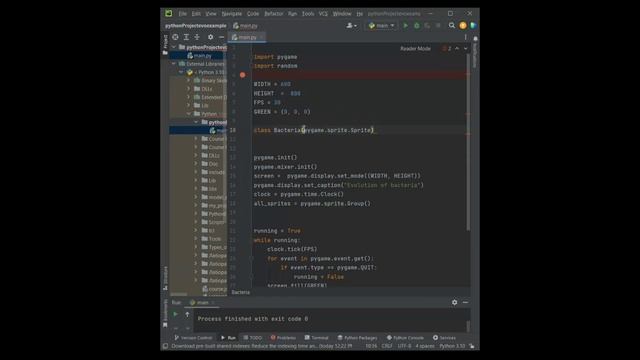Expand the Extended Definitions tree node

189,97
